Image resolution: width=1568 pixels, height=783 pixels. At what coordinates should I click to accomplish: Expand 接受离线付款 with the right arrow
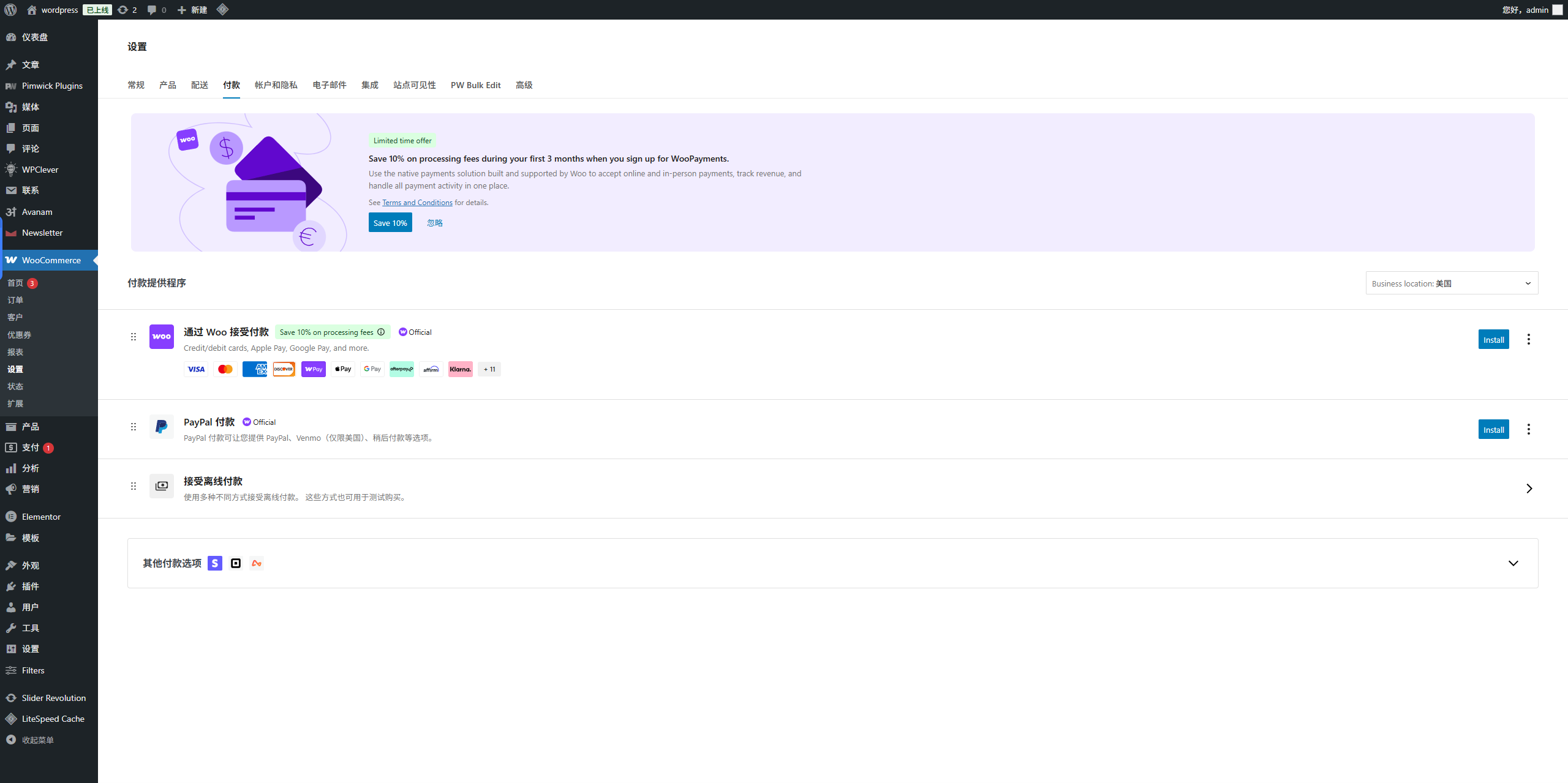click(x=1529, y=489)
